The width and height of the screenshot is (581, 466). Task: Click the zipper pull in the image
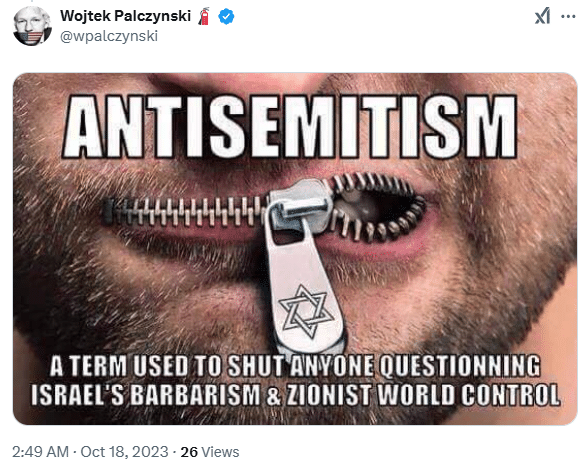pos(306,267)
